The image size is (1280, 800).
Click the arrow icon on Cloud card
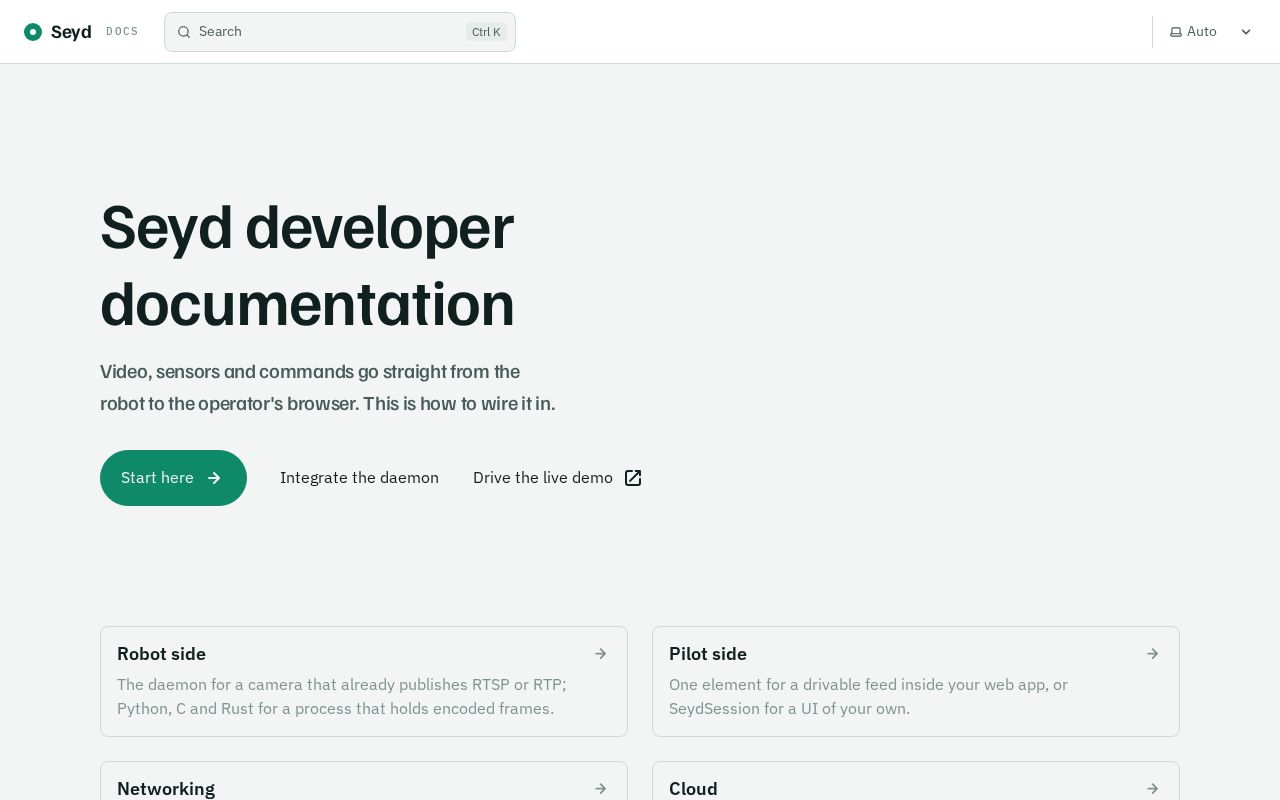pos(1153,789)
